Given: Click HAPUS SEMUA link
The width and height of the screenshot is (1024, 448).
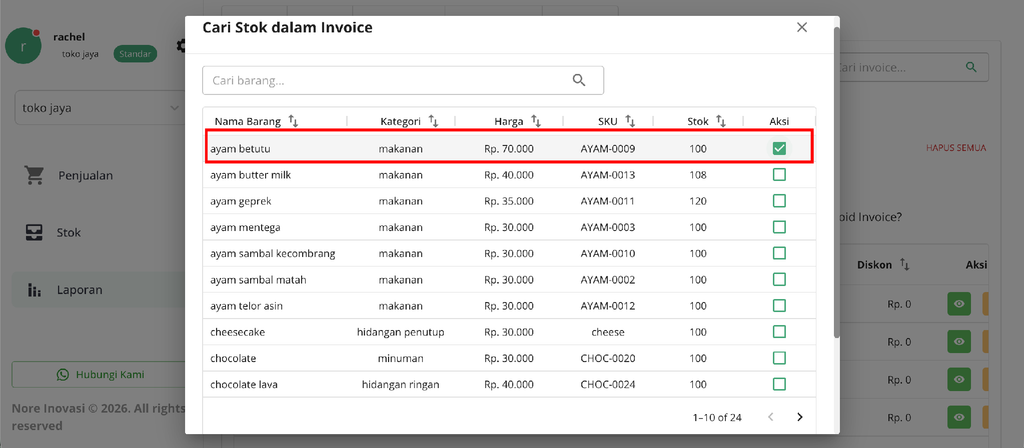Looking at the screenshot, I should pyautogui.click(x=955, y=148).
